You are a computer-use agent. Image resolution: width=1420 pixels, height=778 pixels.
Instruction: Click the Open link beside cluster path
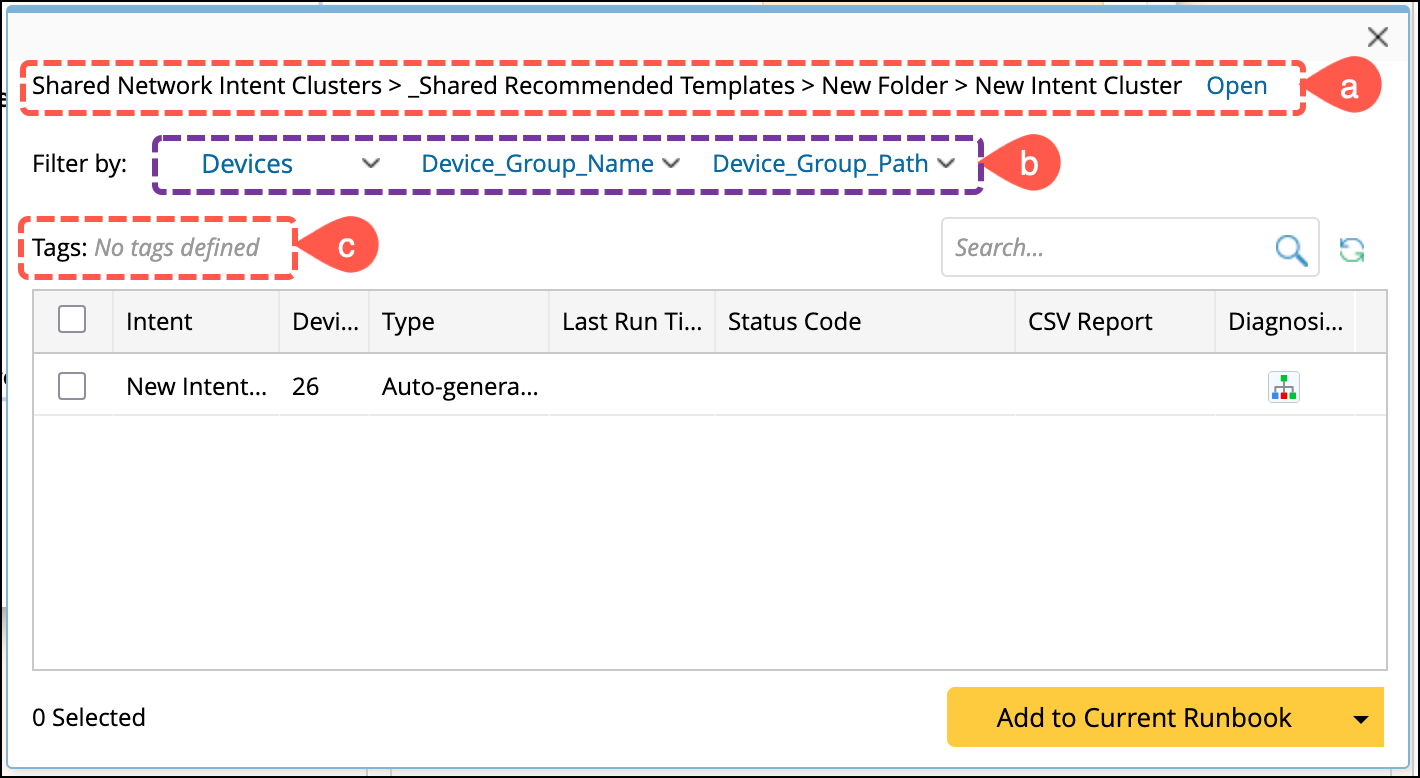pyautogui.click(x=1237, y=86)
